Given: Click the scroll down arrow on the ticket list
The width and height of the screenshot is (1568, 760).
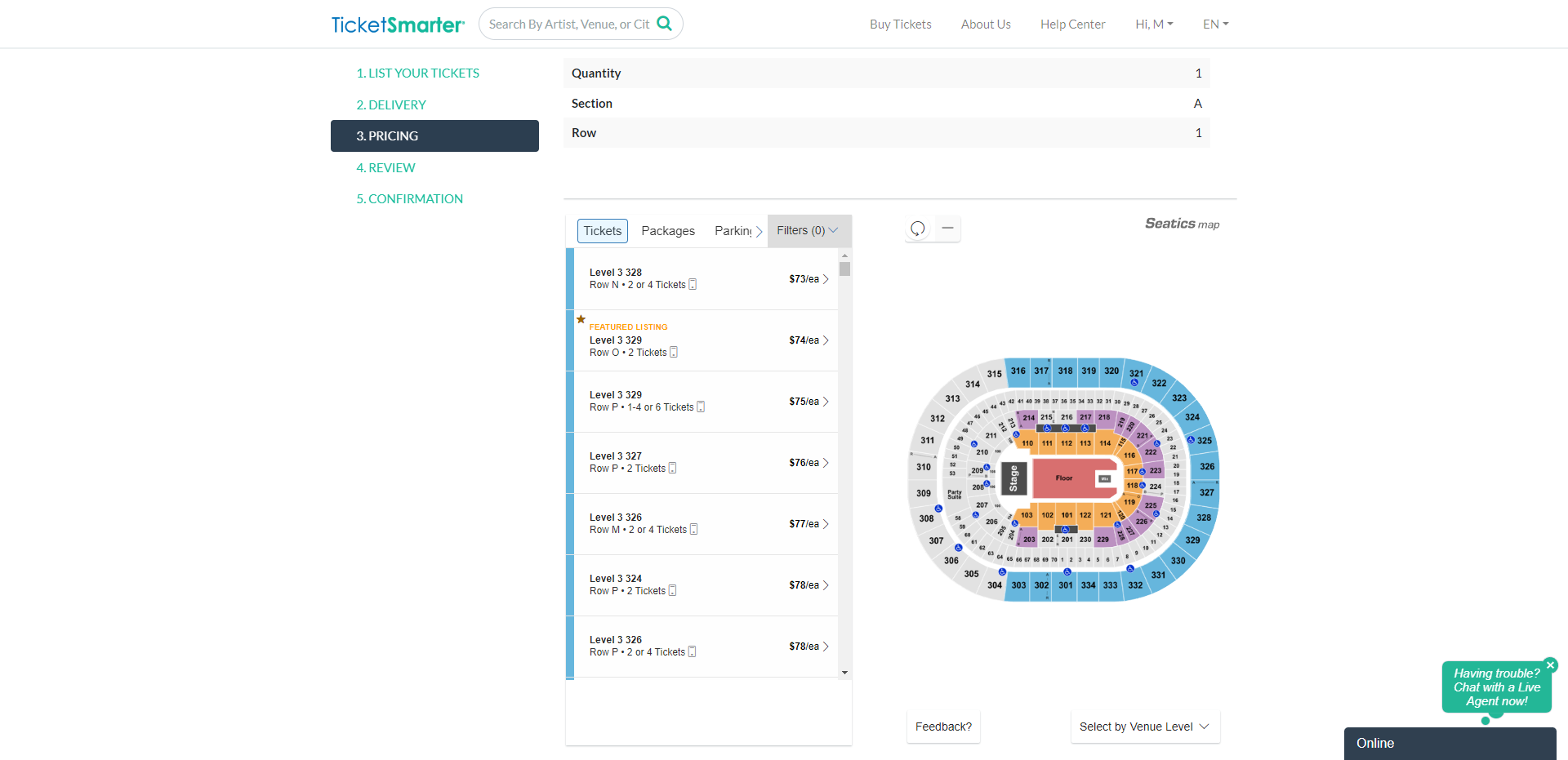Looking at the screenshot, I should (x=844, y=672).
